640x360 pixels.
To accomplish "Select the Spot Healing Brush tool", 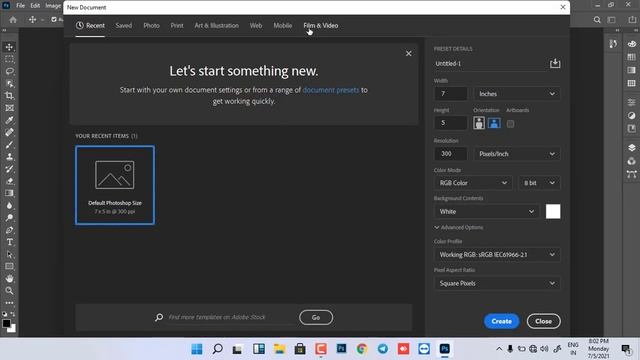I will 9,132.
